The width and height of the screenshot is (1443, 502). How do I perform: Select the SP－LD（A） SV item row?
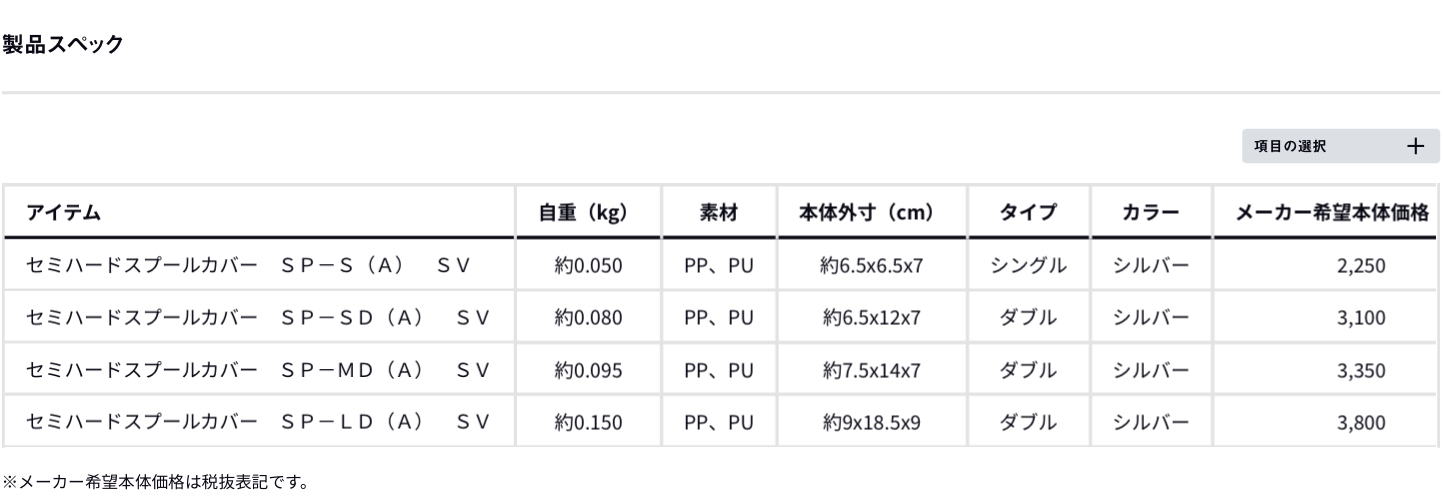coord(257,422)
